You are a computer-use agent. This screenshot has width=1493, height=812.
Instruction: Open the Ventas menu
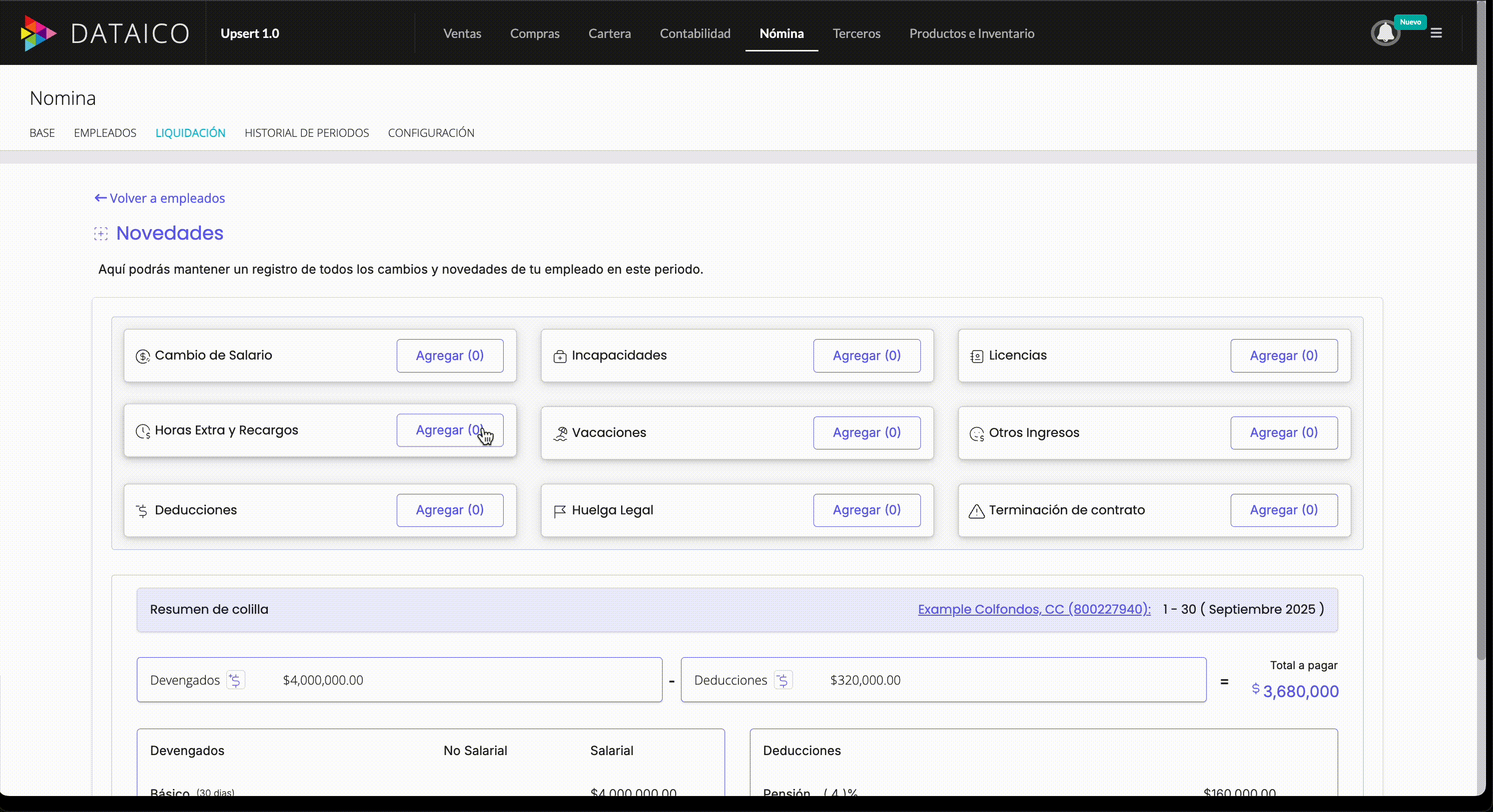(462, 33)
